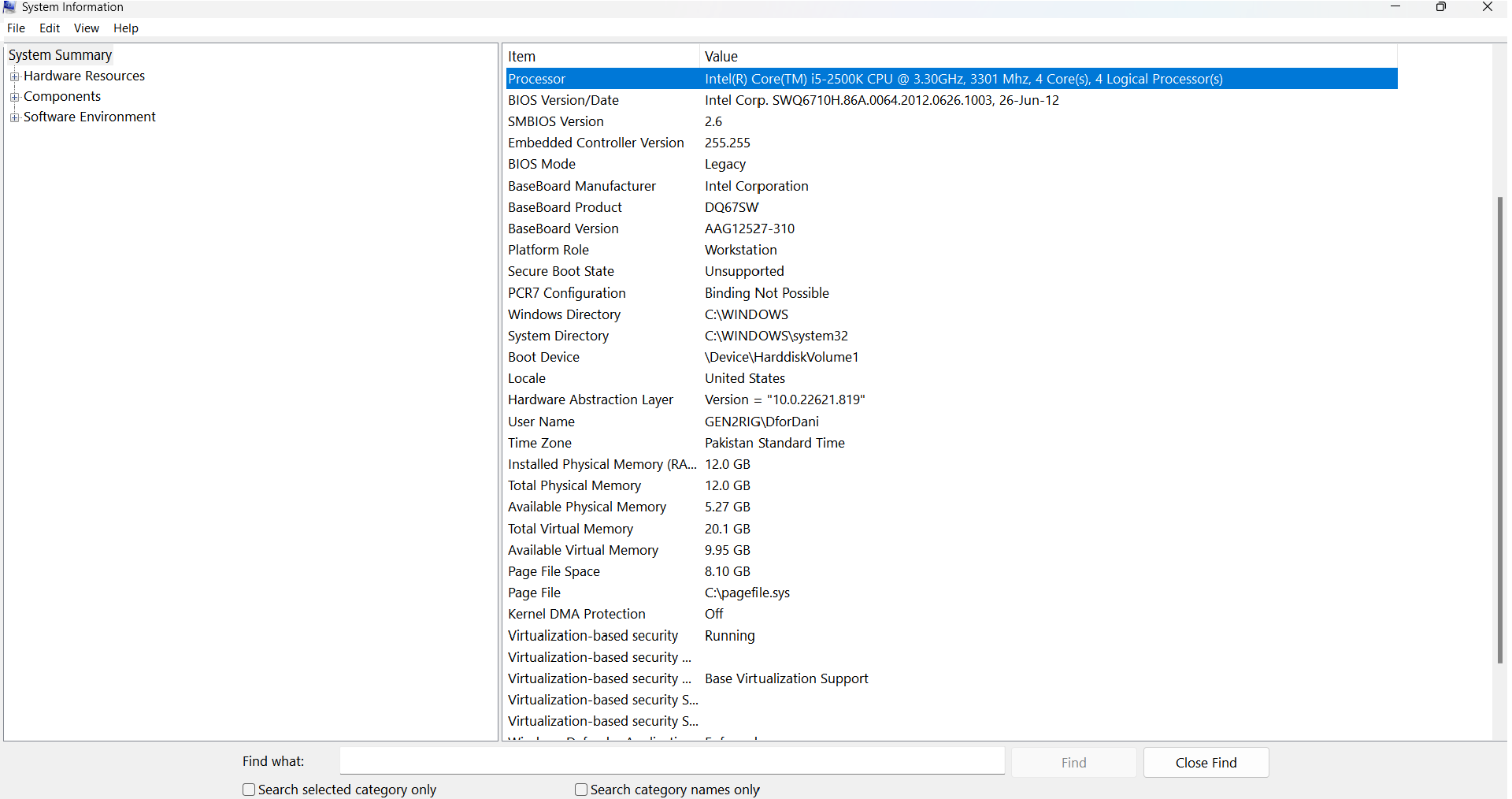
Task: Select the Kernel DMA Protection row
Action: point(951,614)
